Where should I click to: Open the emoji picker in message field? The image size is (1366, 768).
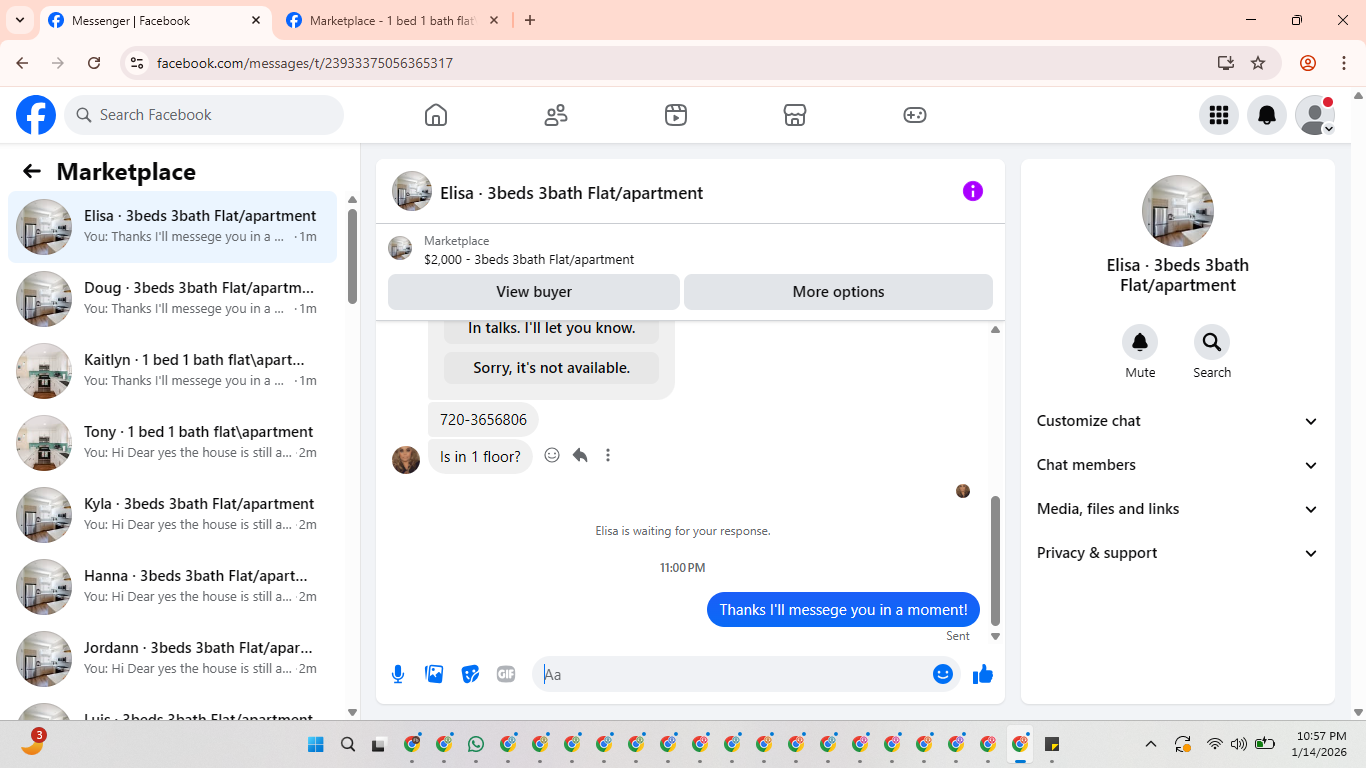pos(943,674)
